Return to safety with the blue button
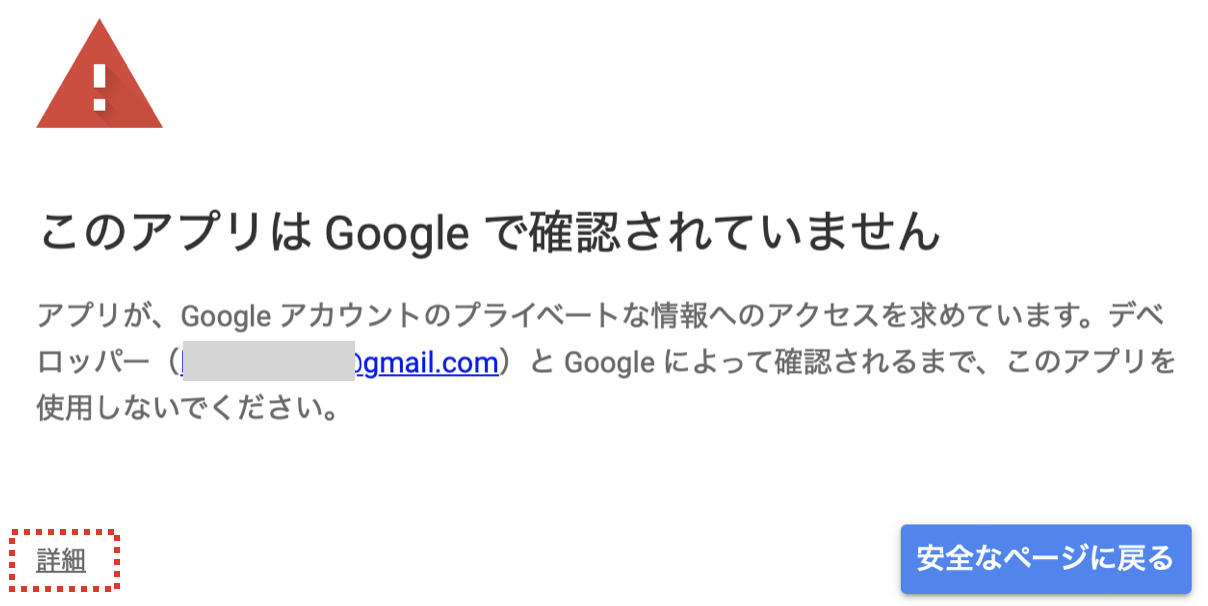This screenshot has width=1208, height=606. 1045,559
